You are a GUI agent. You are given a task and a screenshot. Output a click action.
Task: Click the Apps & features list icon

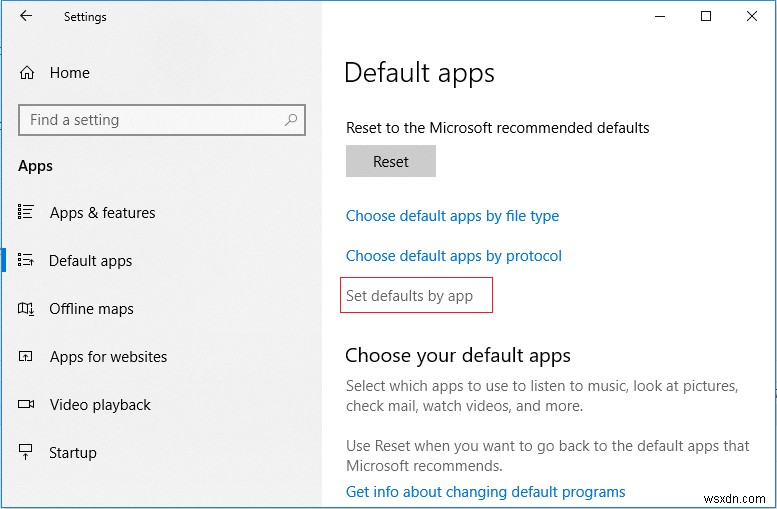click(x=26, y=212)
